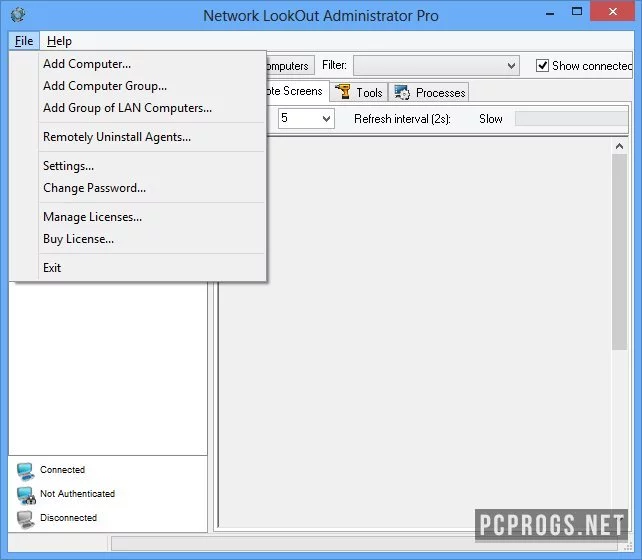642x560 pixels.
Task: Click the drill icon on the Tools tab
Action: pyautogui.click(x=343, y=92)
